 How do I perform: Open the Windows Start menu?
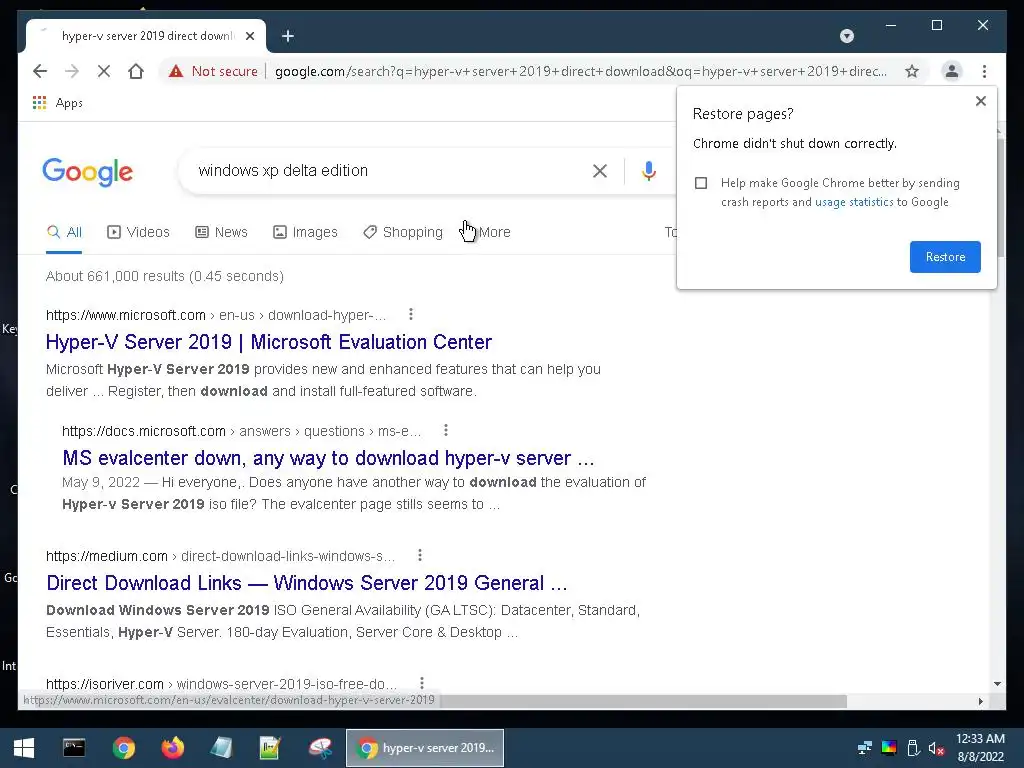click(x=24, y=748)
